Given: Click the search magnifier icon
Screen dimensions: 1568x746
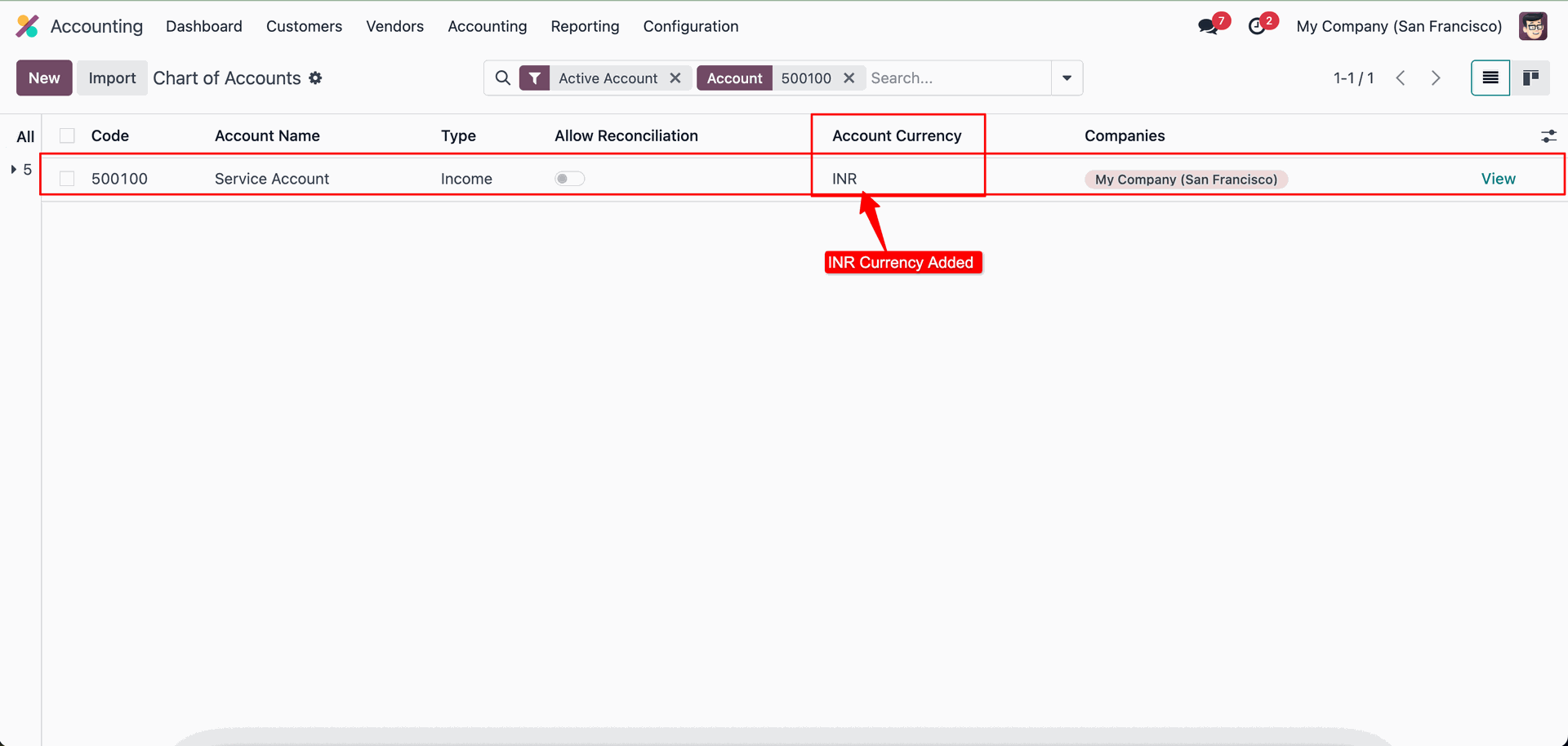Looking at the screenshot, I should click(x=503, y=78).
